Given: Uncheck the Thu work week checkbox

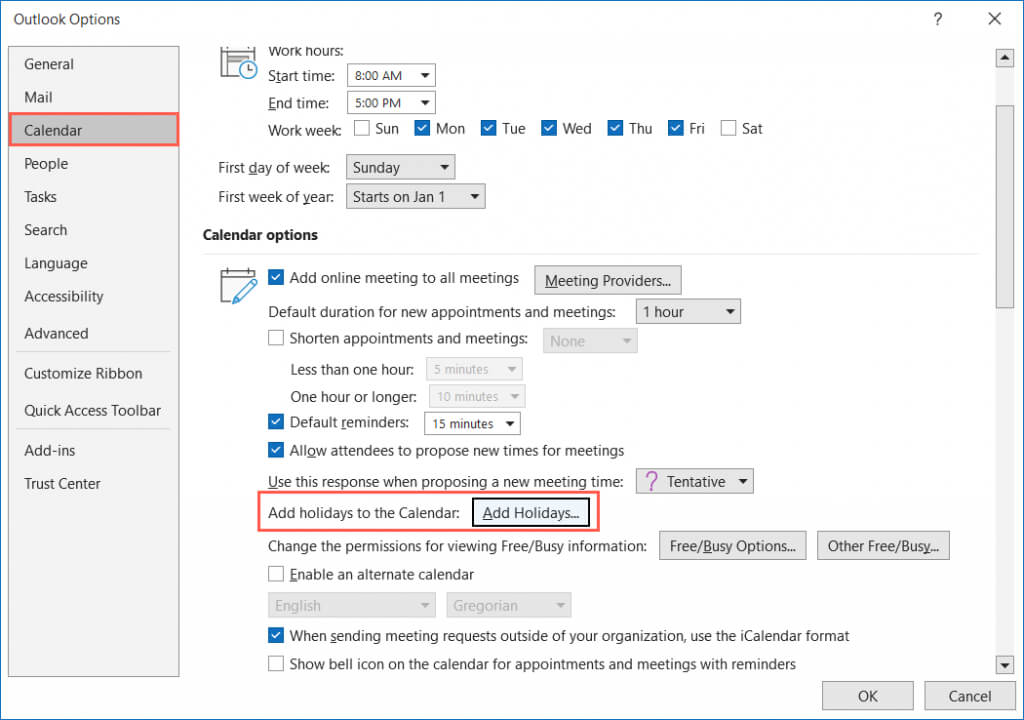Looking at the screenshot, I should pos(615,128).
